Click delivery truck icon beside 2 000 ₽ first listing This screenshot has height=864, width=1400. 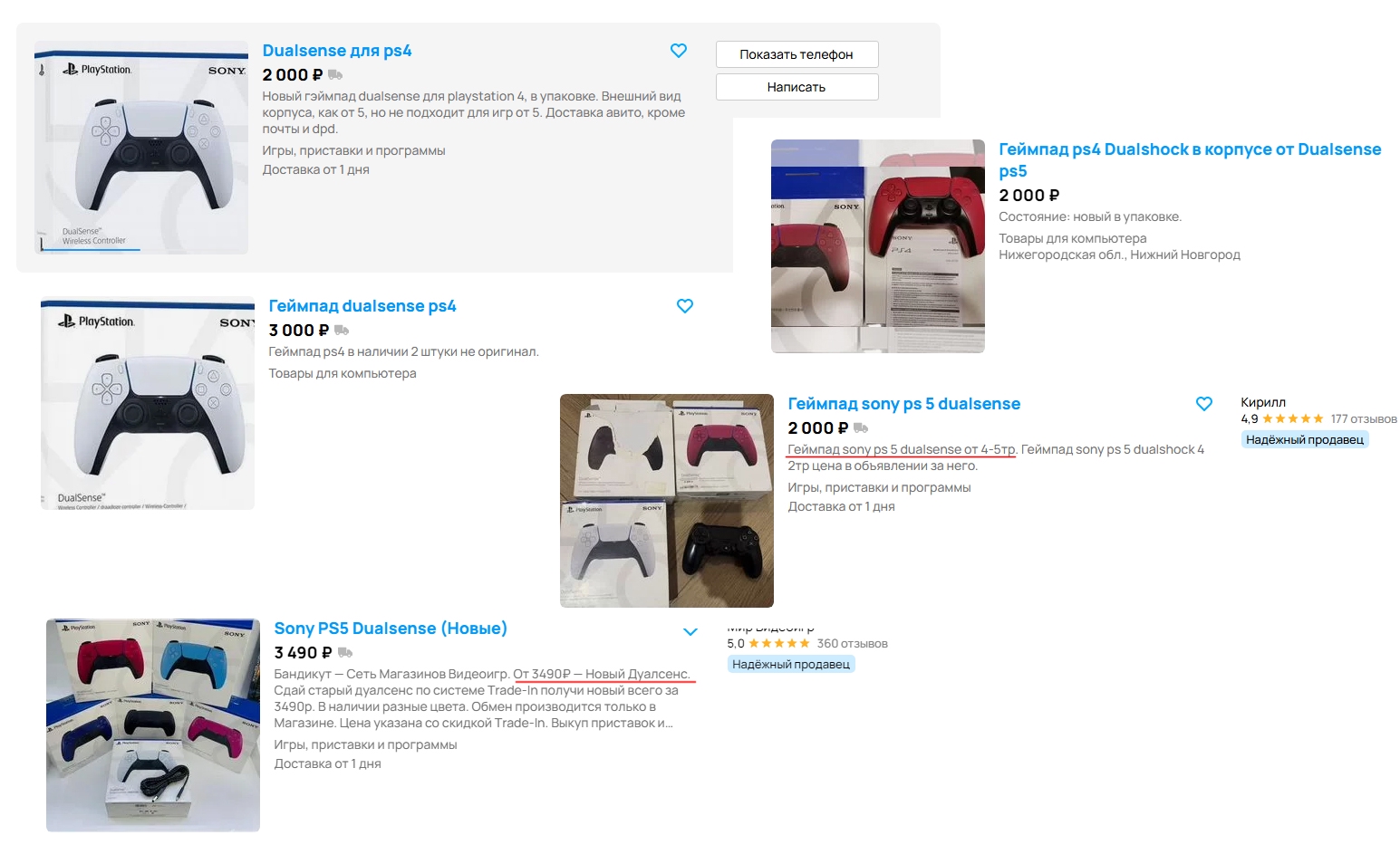click(334, 75)
